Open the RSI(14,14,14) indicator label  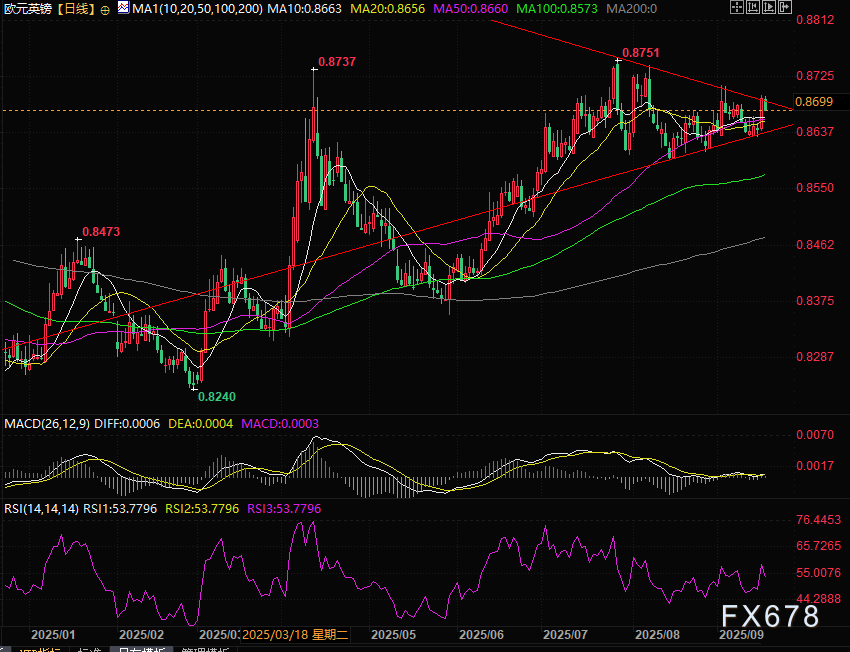point(40,510)
